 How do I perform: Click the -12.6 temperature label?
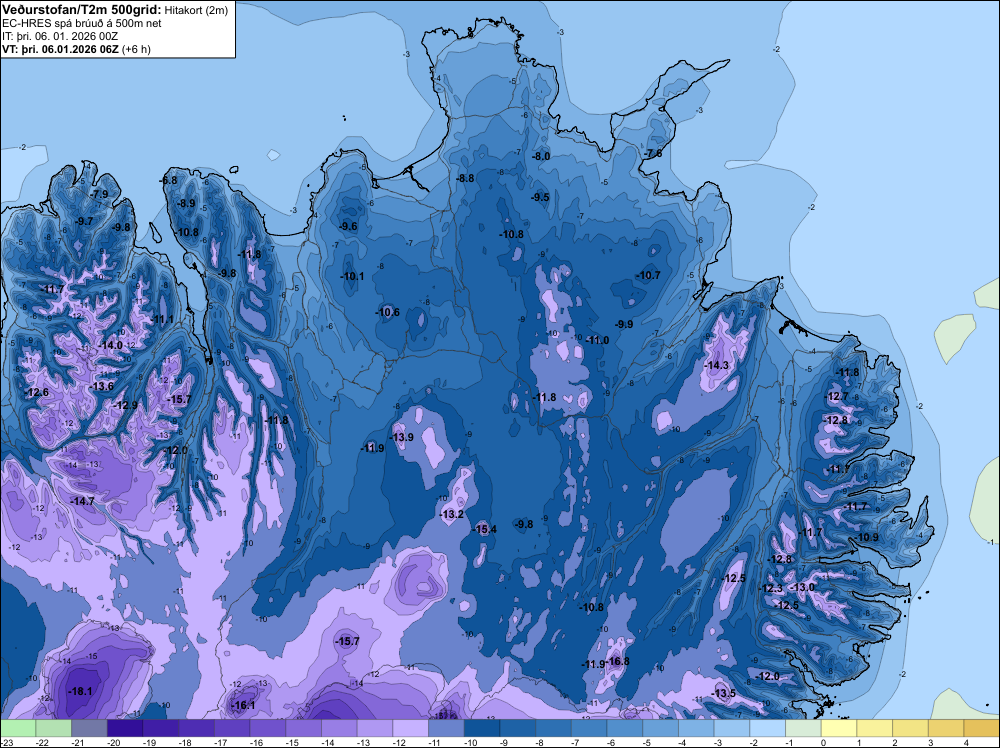coord(36,392)
